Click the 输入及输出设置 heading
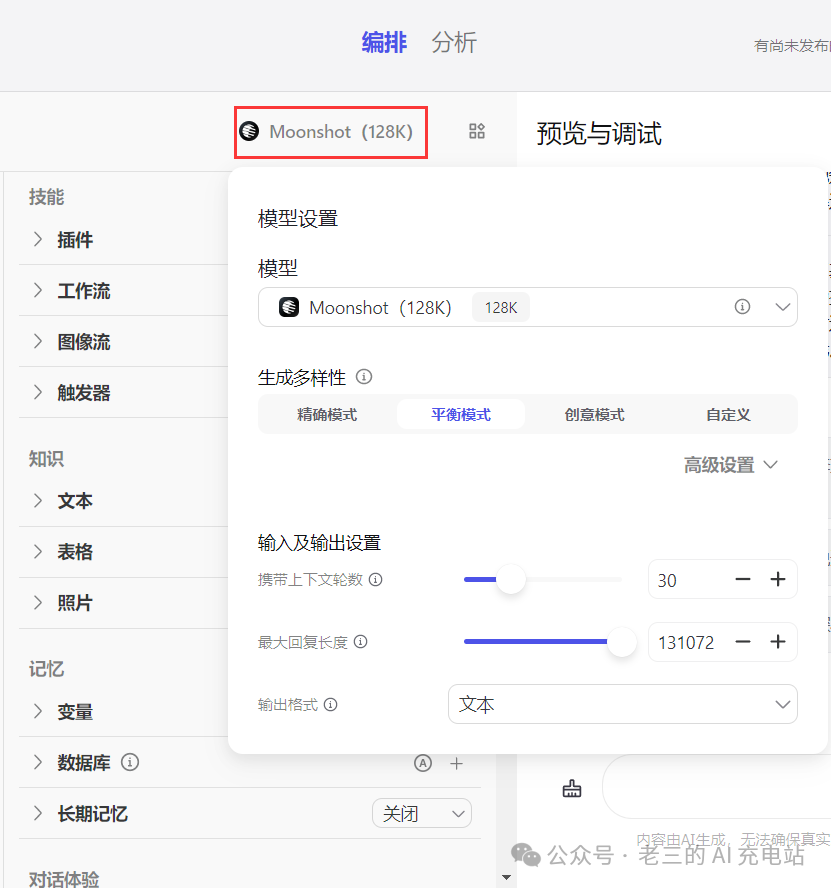 tap(319, 543)
